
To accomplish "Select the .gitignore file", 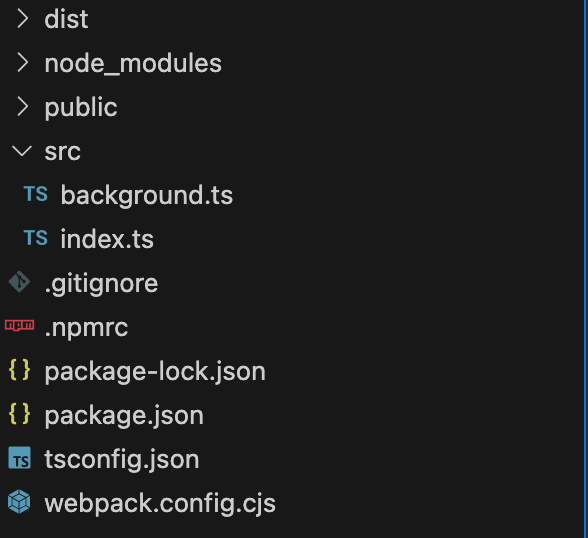I will [x=101, y=283].
